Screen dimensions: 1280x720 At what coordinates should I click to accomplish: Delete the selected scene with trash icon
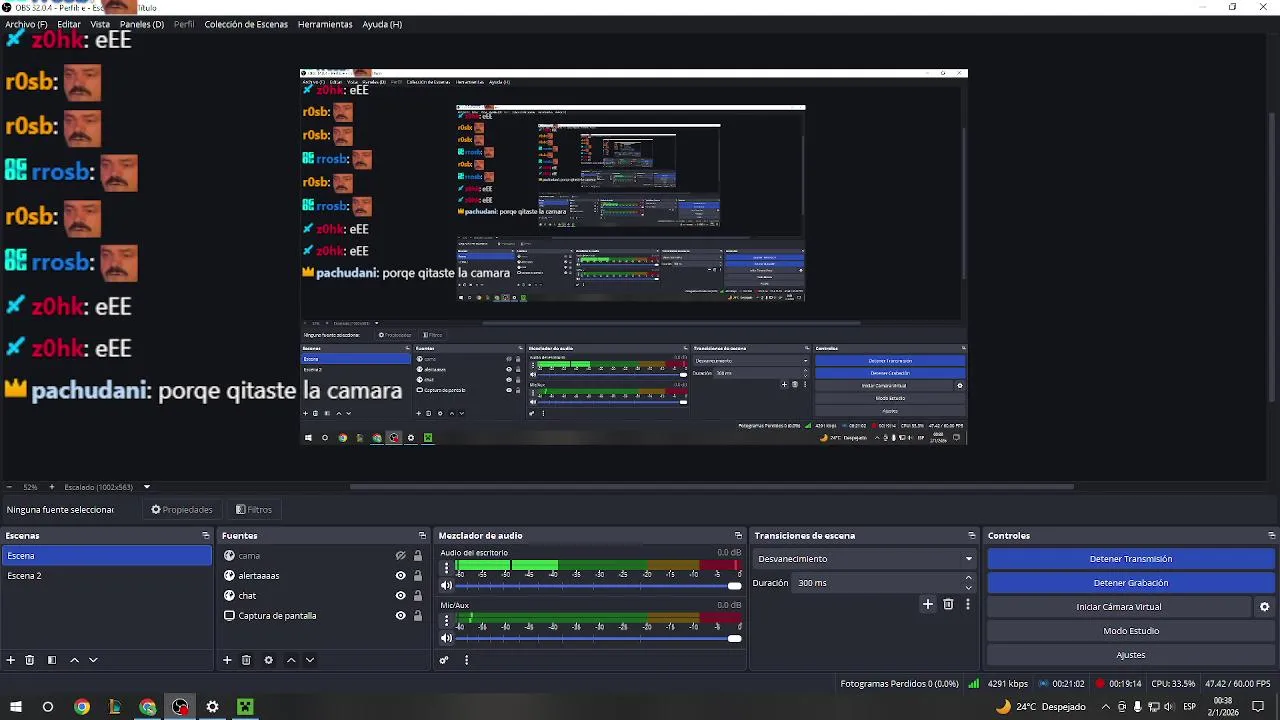[x=30, y=660]
